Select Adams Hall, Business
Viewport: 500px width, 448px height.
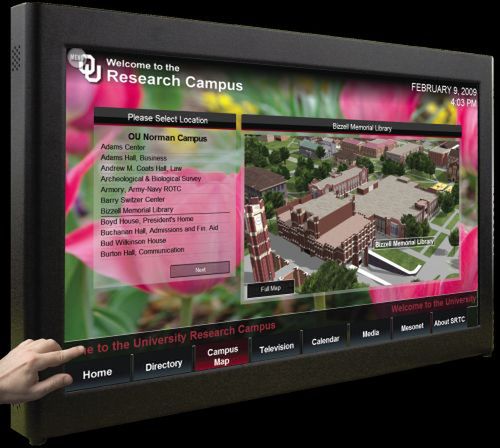click(x=134, y=158)
